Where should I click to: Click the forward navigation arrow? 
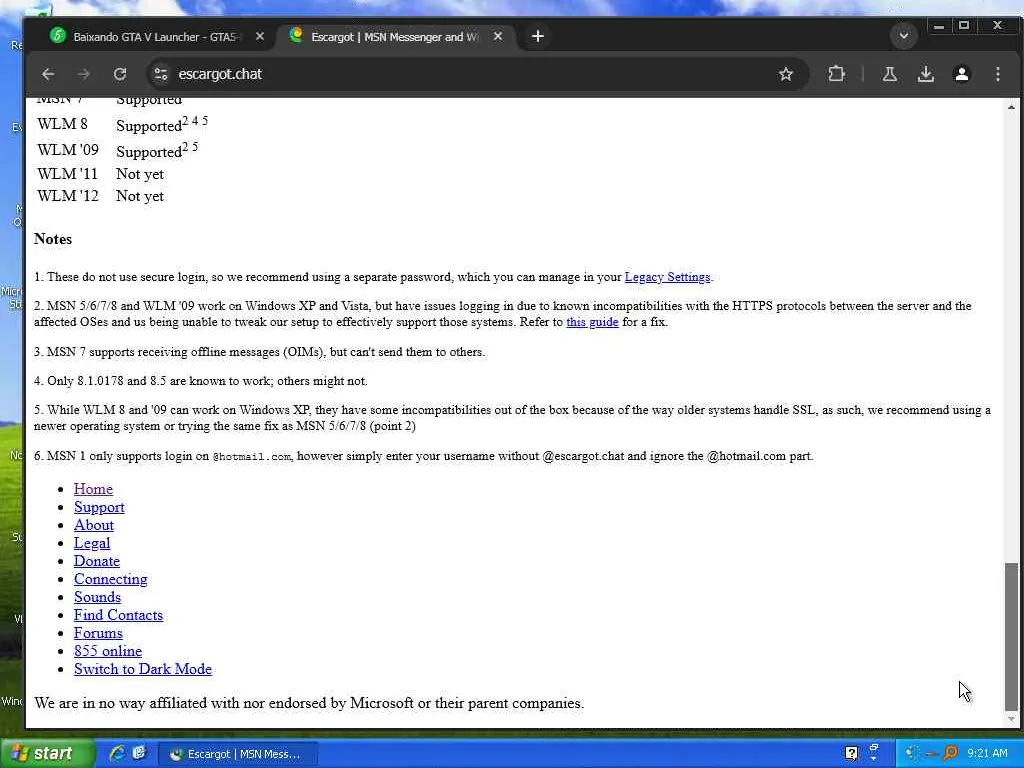[x=84, y=74]
